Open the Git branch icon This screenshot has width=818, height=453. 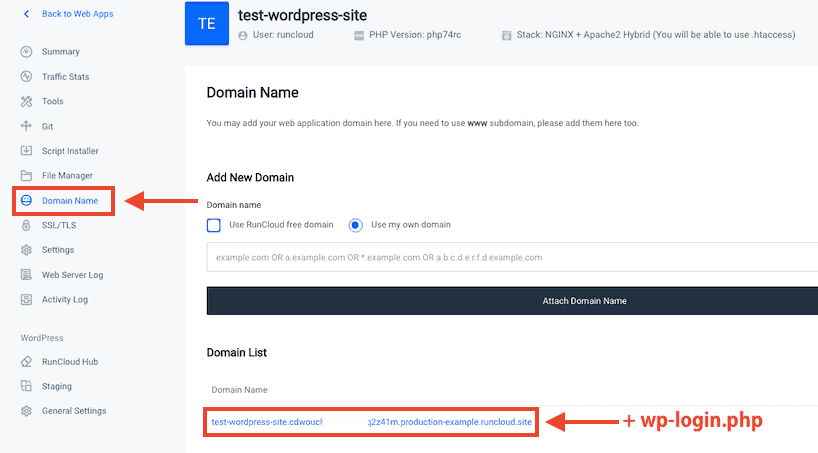[x=27, y=127]
